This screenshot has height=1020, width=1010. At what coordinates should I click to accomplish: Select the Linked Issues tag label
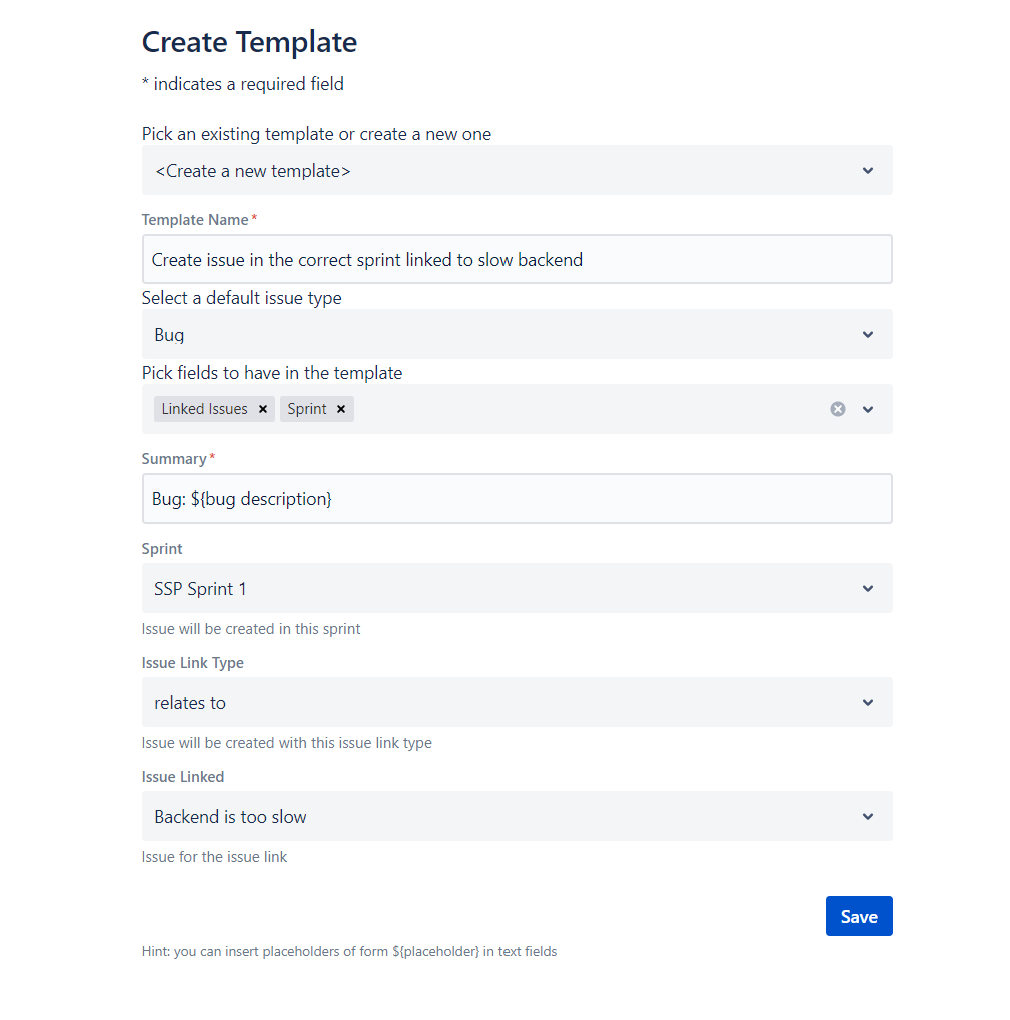coord(204,409)
